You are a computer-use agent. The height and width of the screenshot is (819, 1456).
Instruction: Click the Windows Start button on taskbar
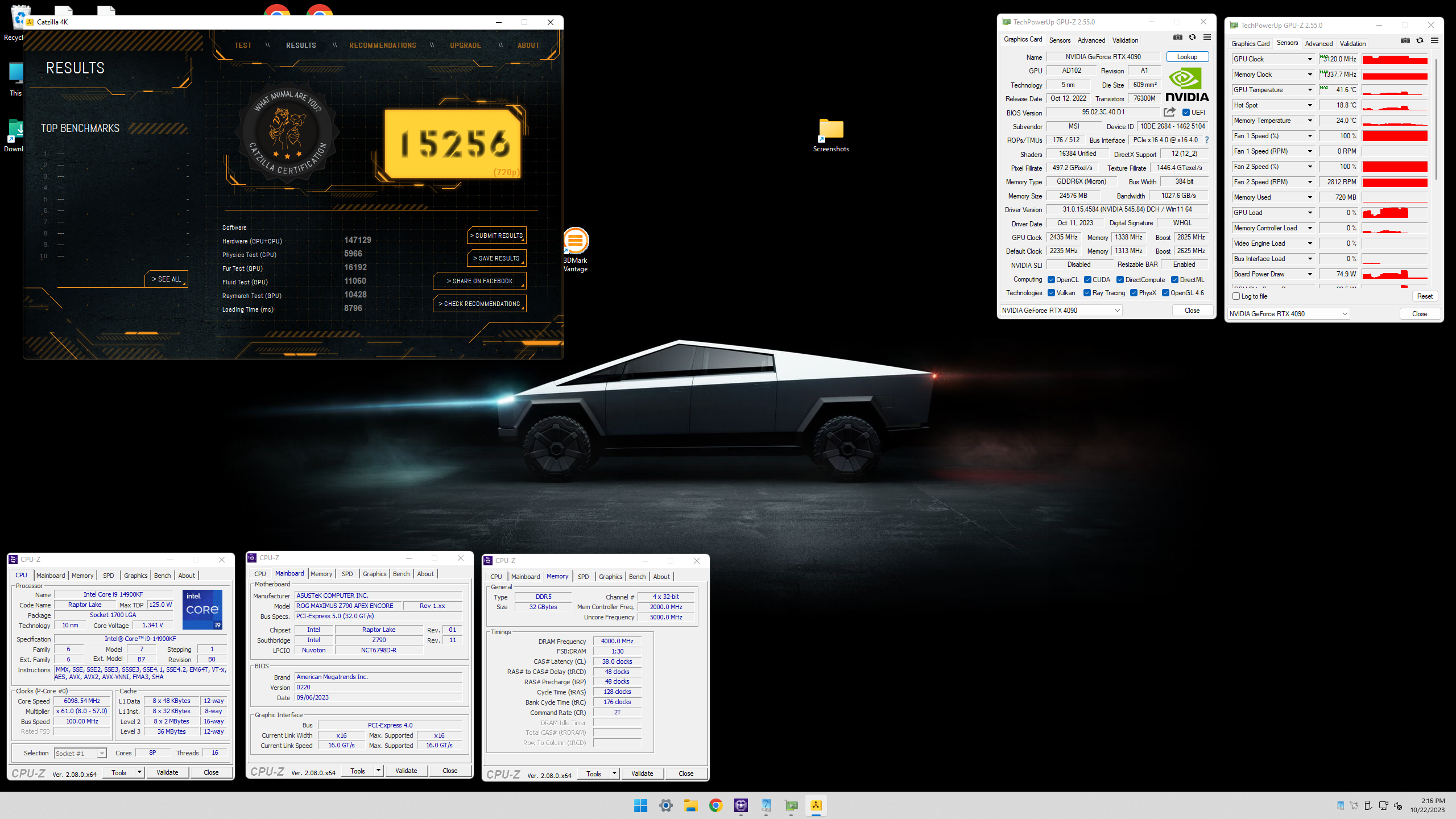[x=640, y=805]
